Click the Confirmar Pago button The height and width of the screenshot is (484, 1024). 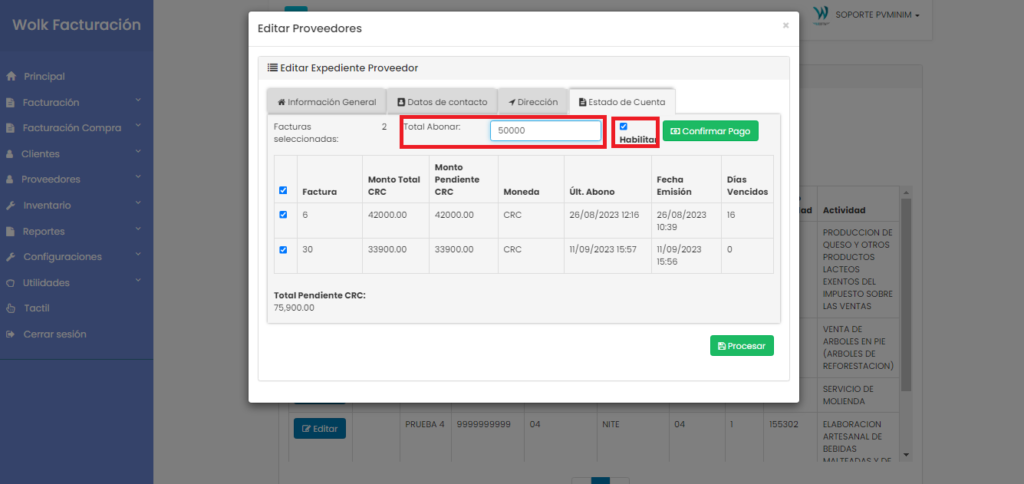pyautogui.click(x=711, y=131)
